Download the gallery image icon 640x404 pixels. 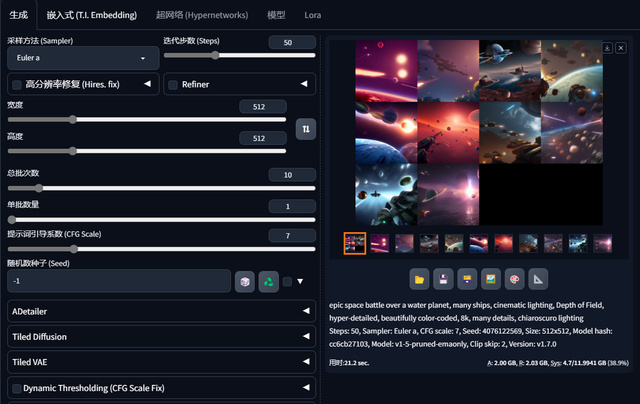coord(607,48)
